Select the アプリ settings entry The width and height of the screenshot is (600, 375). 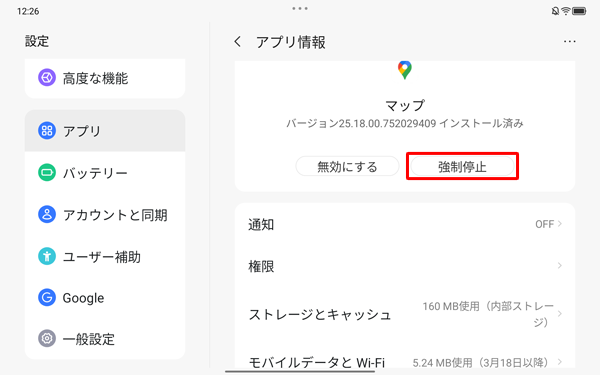(105, 130)
